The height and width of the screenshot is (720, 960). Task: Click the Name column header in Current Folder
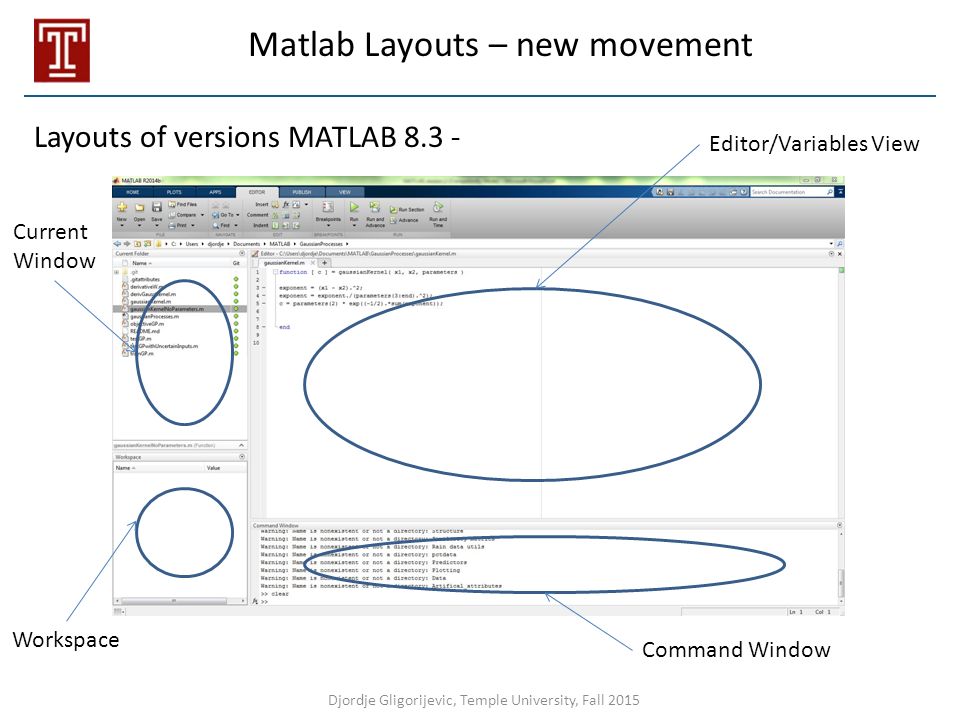coord(141,263)
